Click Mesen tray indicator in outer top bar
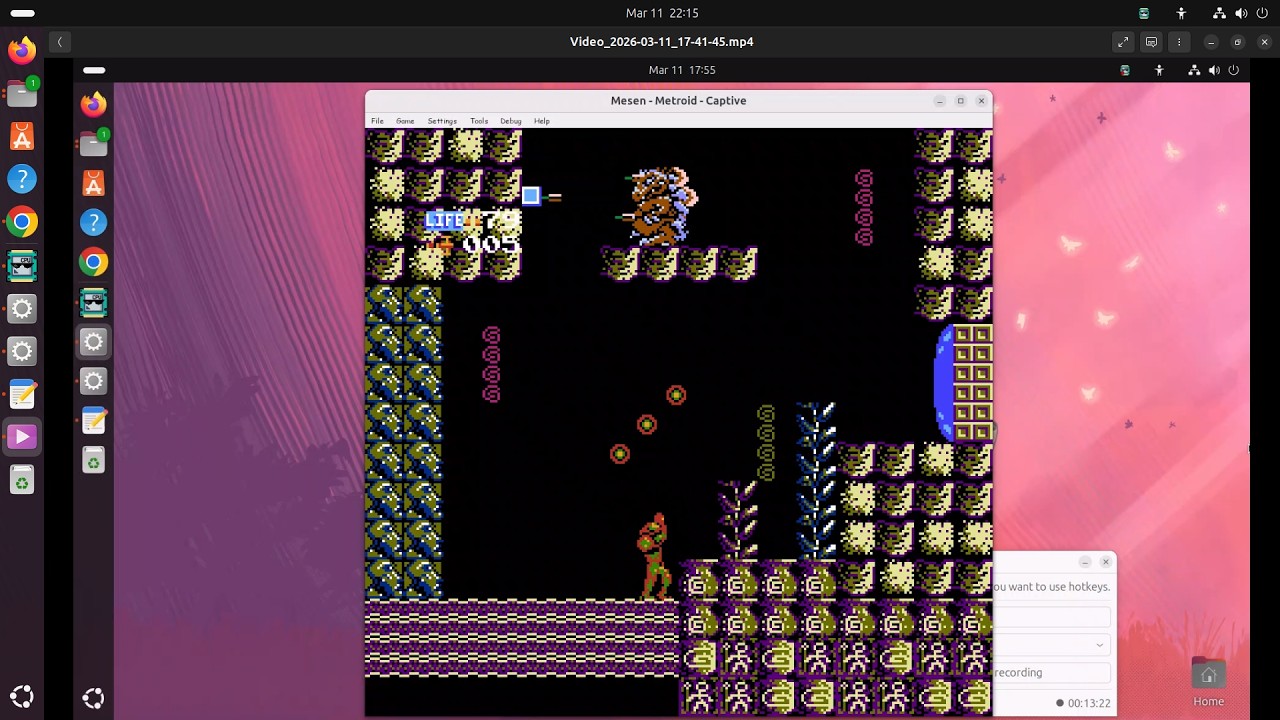The width and height of the screenshot is (1280, 720). click(x=1144, y=13)
